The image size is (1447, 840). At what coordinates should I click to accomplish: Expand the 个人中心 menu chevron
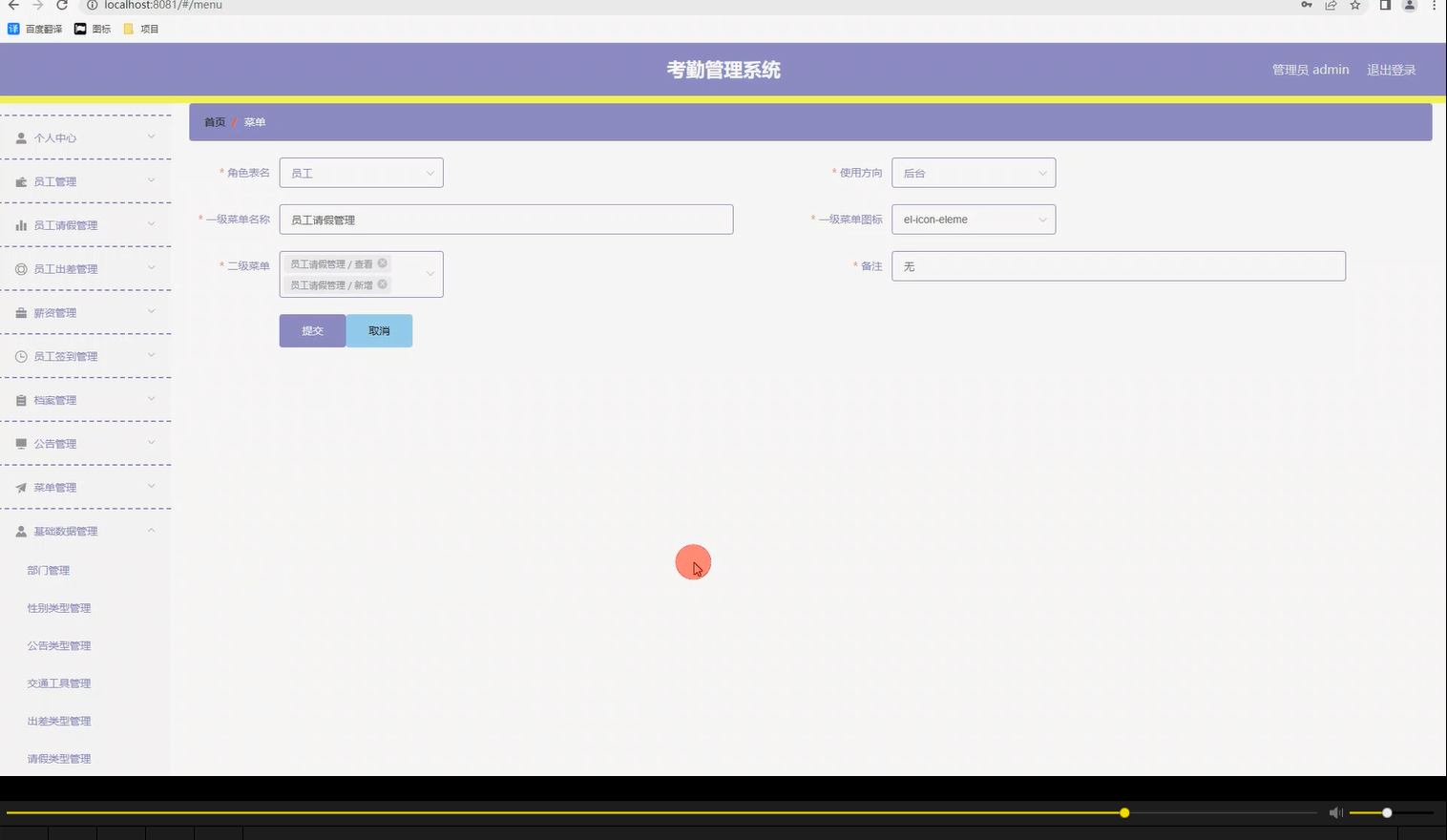pos(152,137)
